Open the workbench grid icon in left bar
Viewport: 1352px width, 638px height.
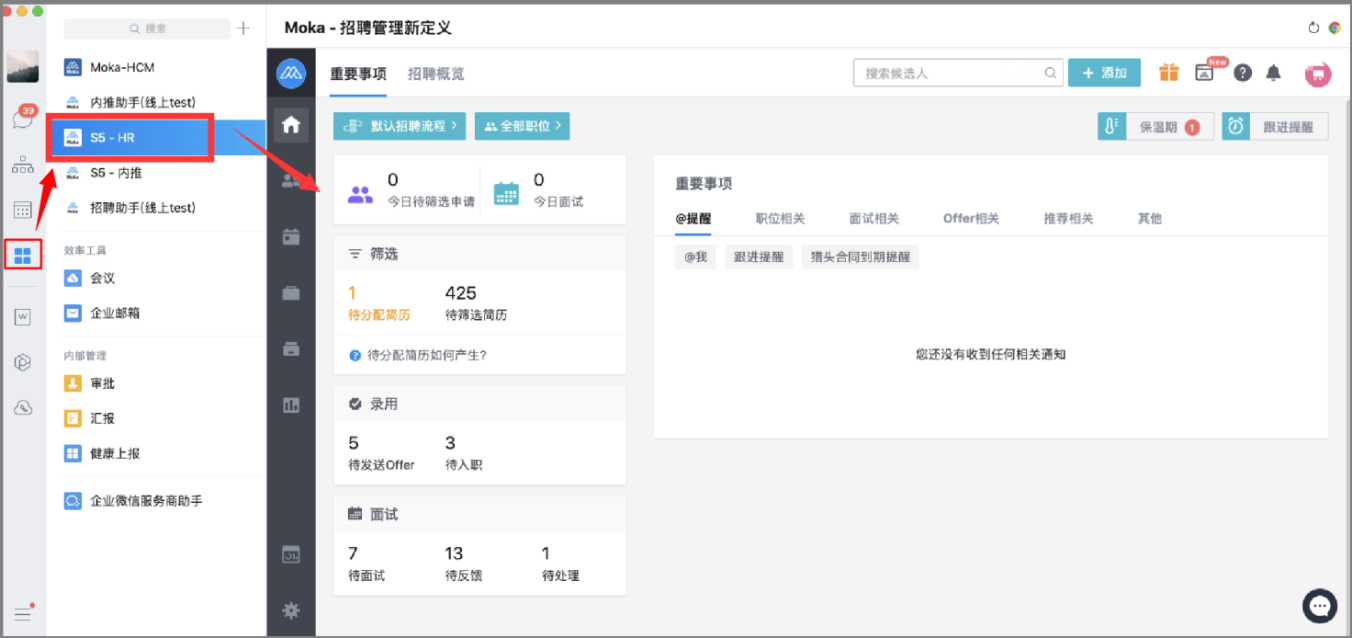(23, 255)
